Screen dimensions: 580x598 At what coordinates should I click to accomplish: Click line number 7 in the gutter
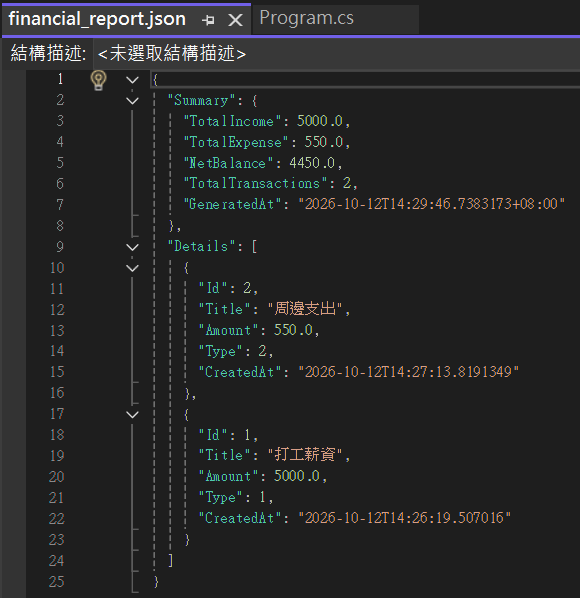[x=60, y=205]
